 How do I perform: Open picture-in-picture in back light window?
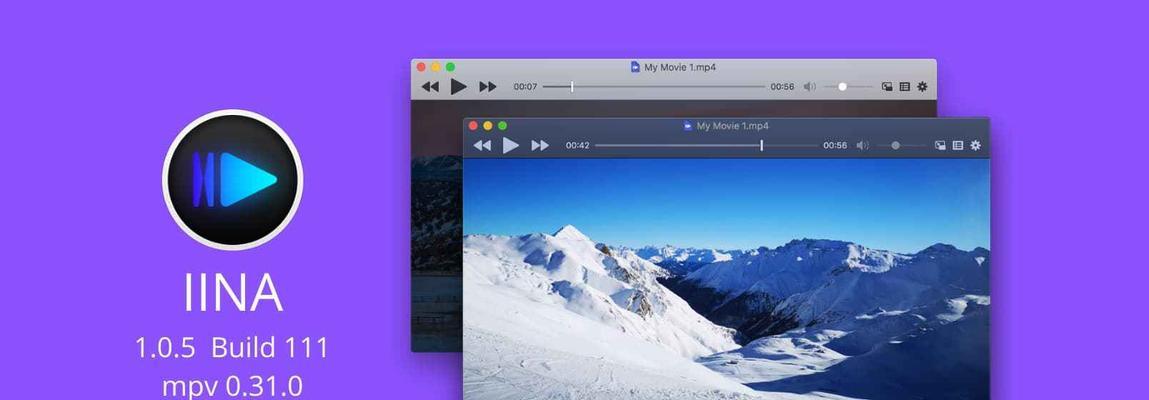click(x=887, y=86)
